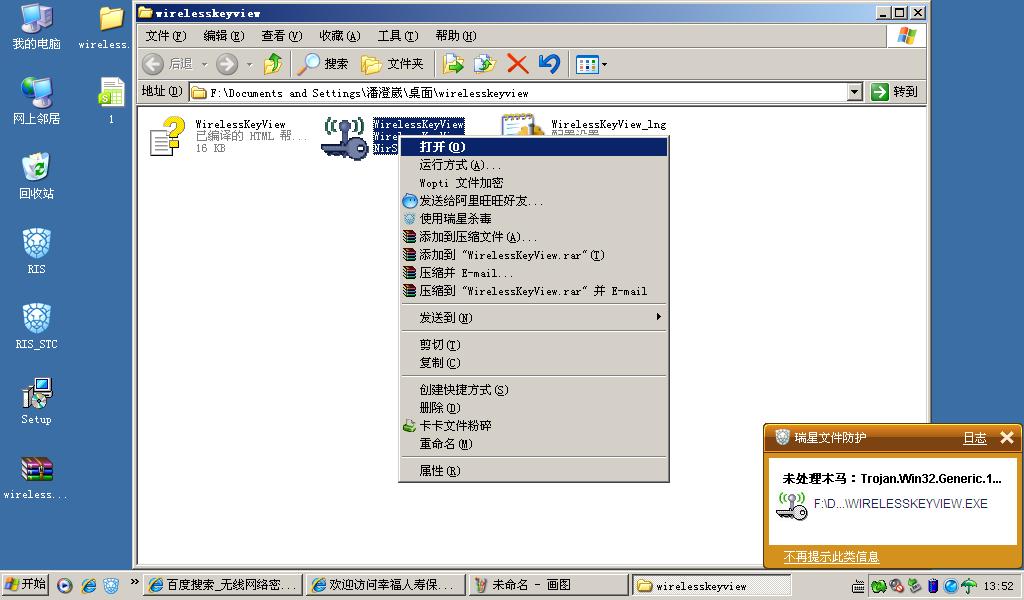Go up one folder level
This screenshot has height=600, width=1024.
coord(273,64)
